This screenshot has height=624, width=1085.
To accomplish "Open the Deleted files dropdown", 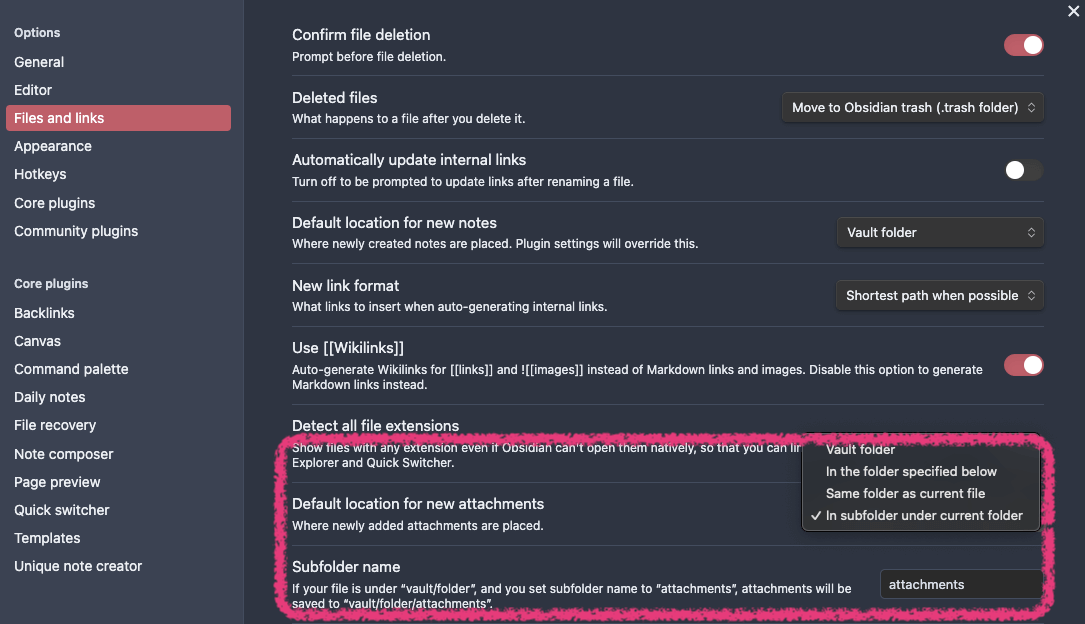I will 912,108.
